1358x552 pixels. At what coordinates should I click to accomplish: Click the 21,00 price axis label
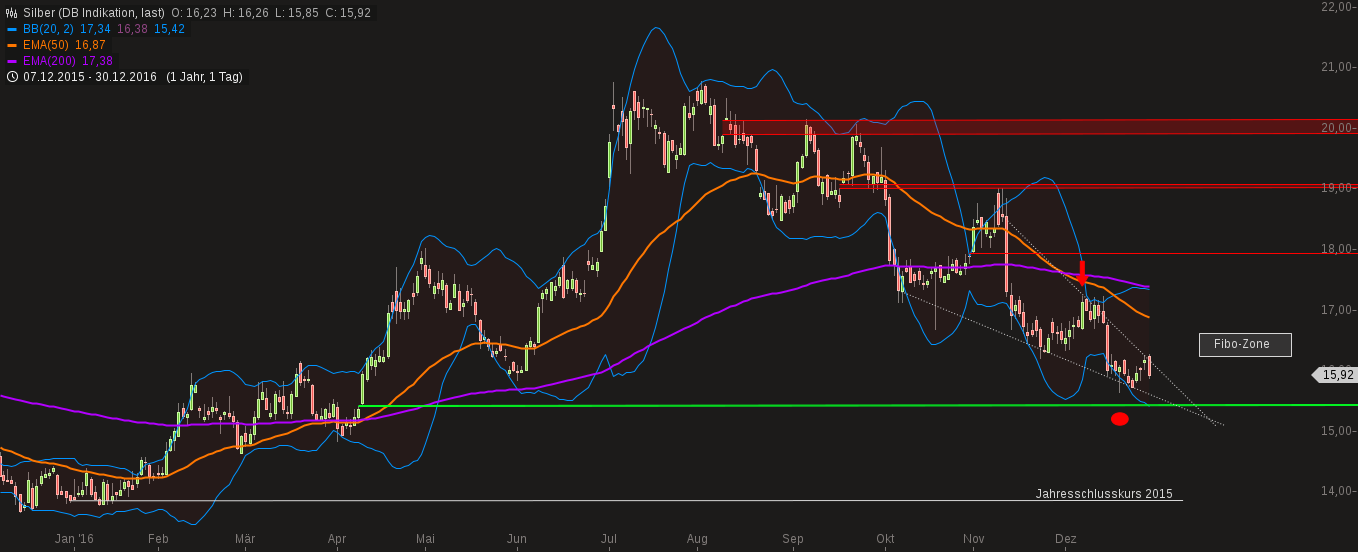coord(1338,67)
